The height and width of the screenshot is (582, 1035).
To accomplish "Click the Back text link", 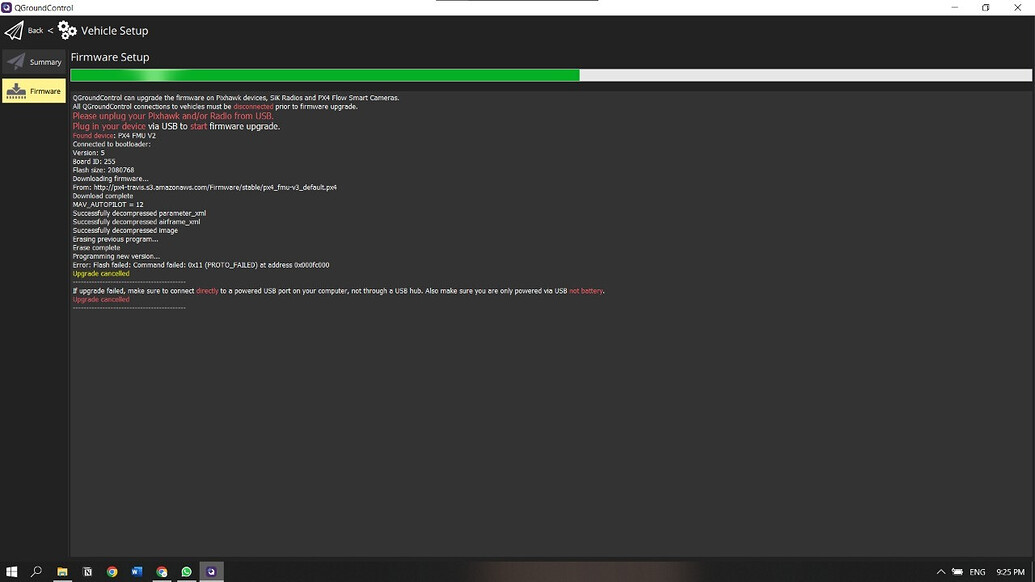I will pos(36,31).
